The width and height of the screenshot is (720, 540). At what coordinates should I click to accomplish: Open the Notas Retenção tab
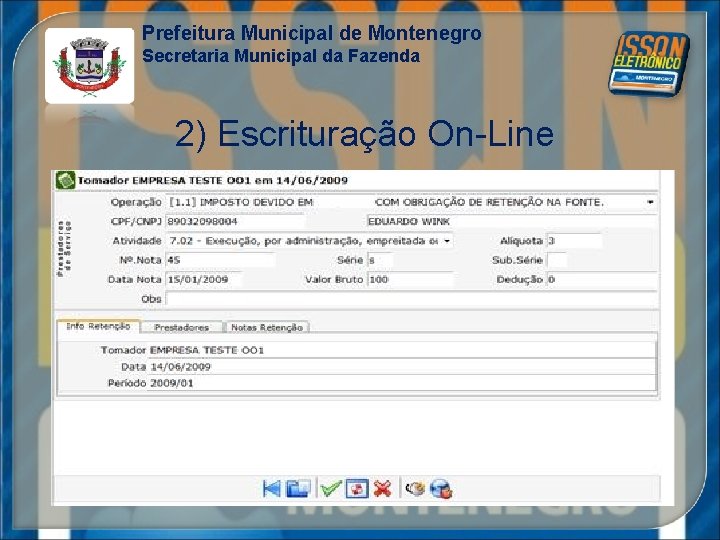click(267, 327)
